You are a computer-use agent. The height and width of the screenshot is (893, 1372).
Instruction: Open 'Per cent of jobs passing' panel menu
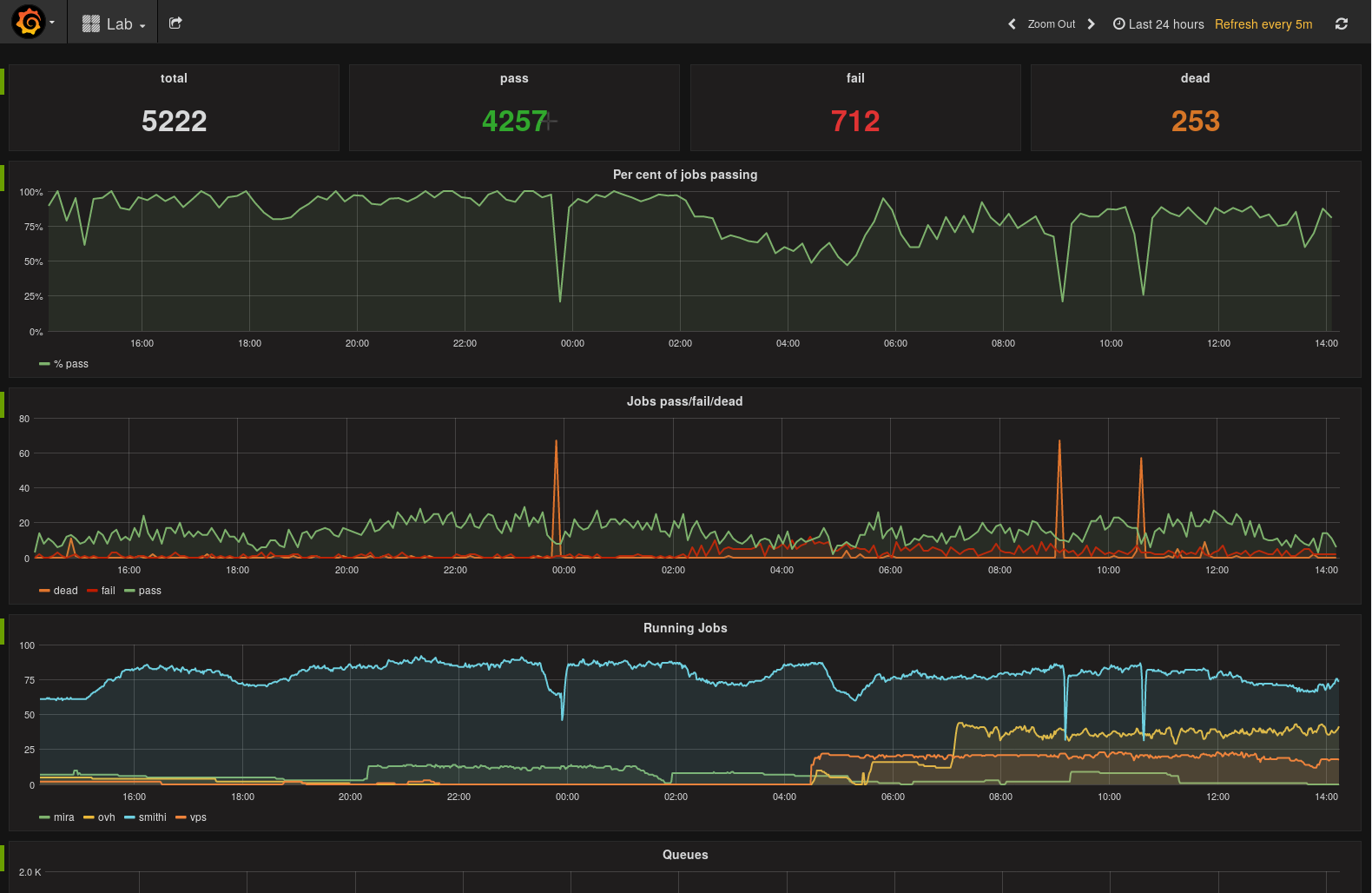point(685,175)
